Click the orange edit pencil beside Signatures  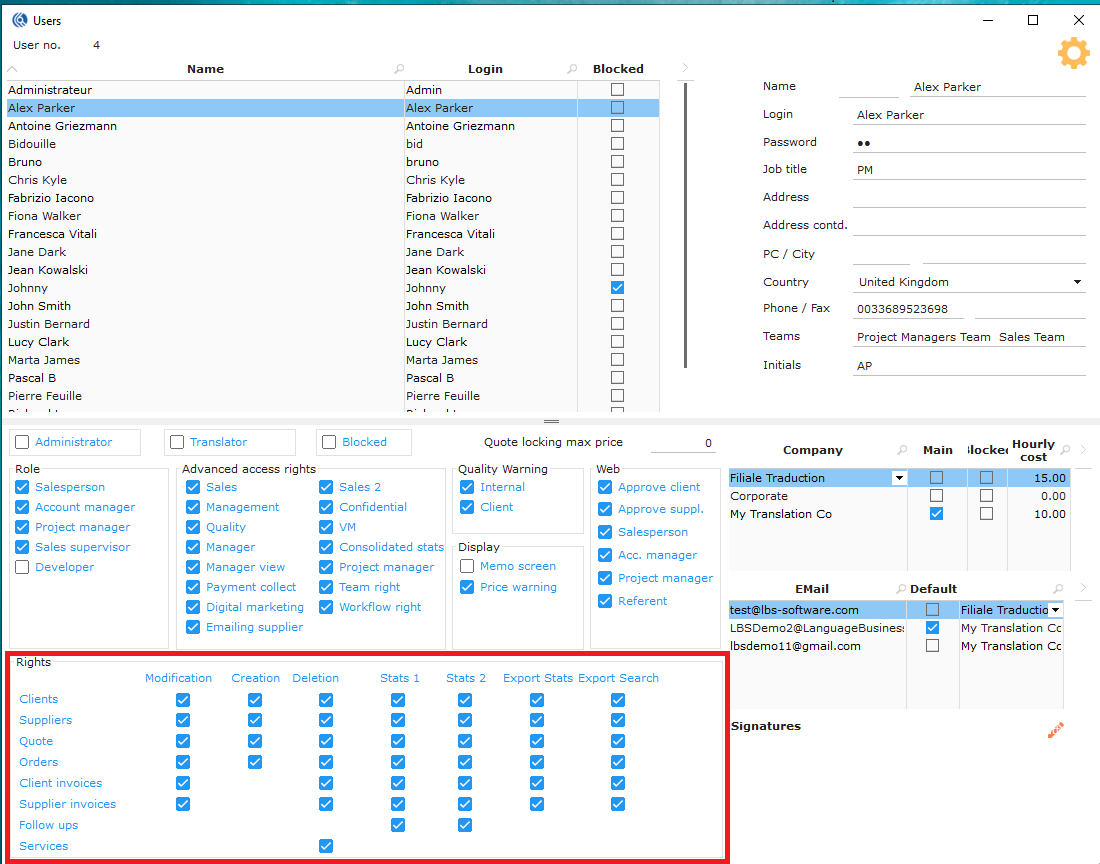click(1055, 731)
